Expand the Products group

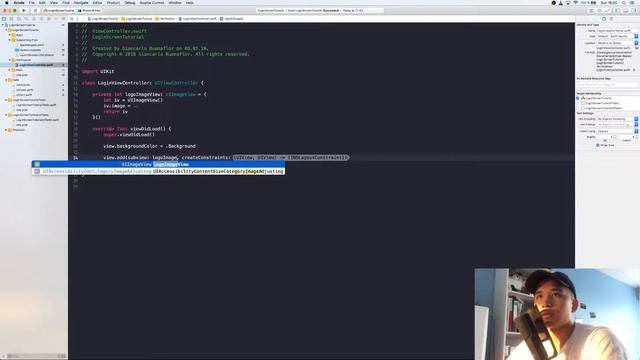(7, 130)
